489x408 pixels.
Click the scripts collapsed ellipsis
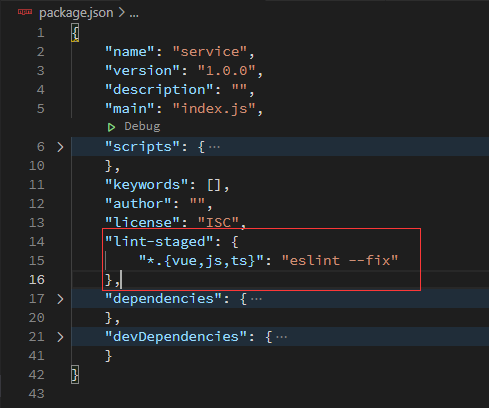pyautogui.click(x=214, y=147)
